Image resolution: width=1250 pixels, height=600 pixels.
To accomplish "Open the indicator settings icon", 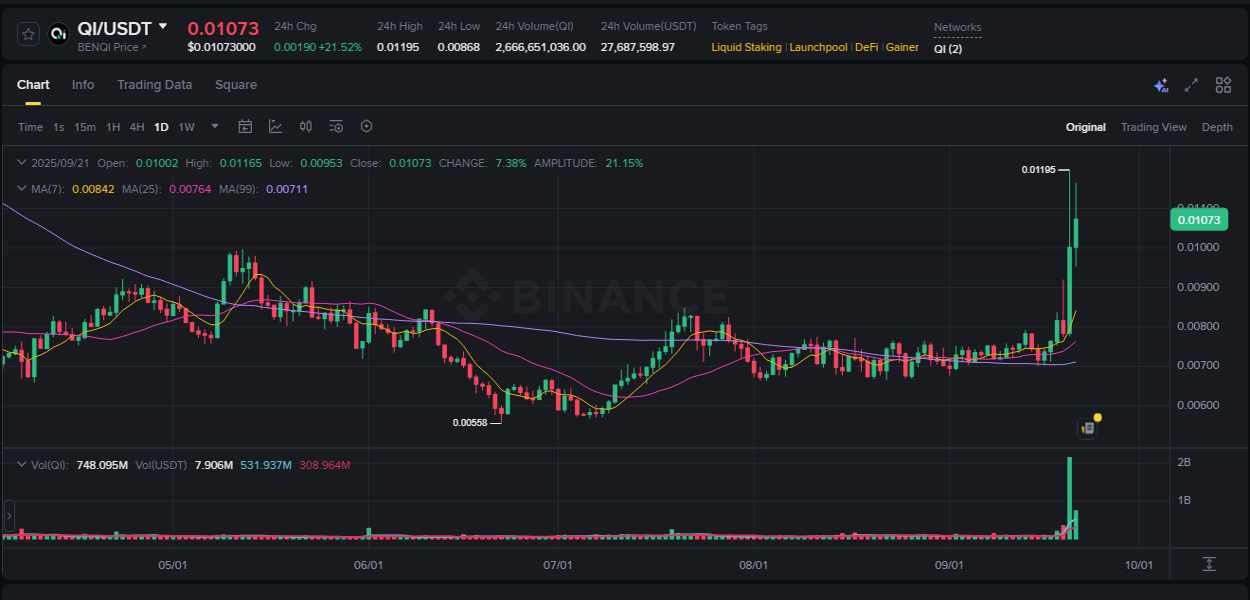I will click(336, 127).
